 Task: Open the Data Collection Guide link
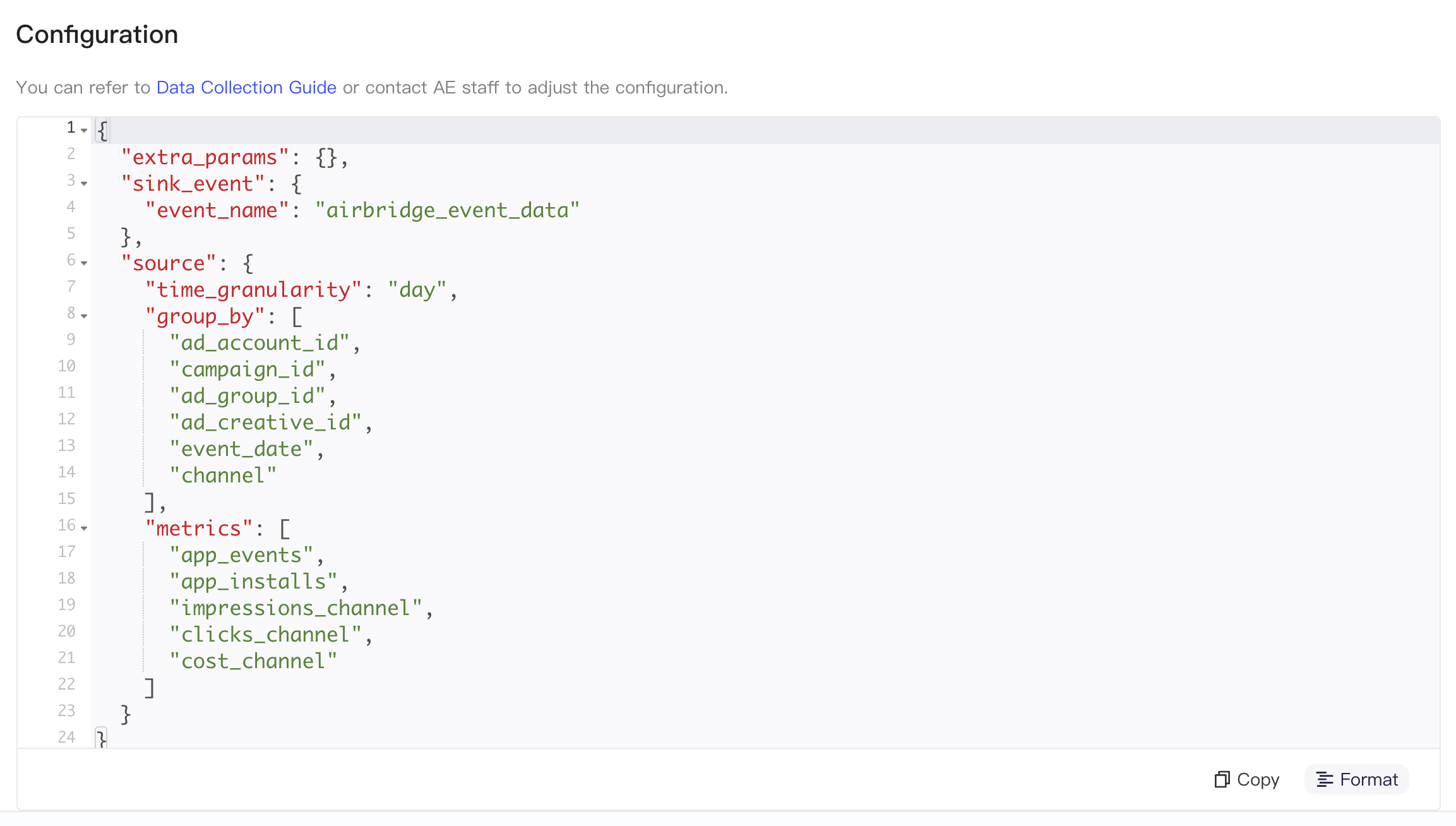(246, 87)
